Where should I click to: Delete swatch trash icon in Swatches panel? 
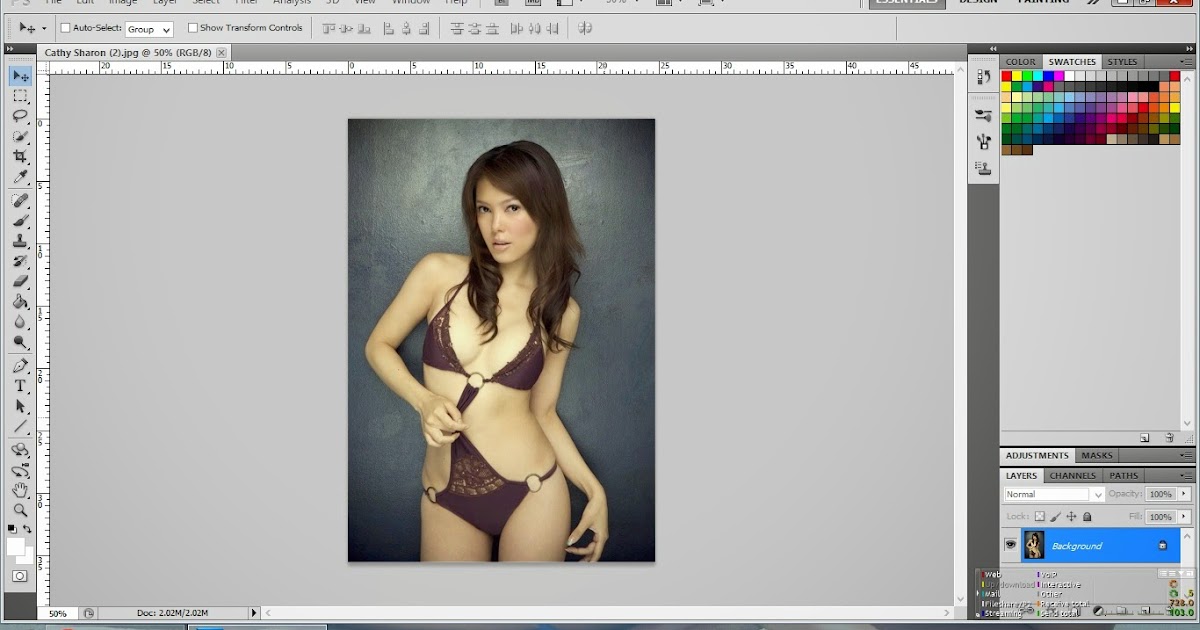click(1169, 438)
